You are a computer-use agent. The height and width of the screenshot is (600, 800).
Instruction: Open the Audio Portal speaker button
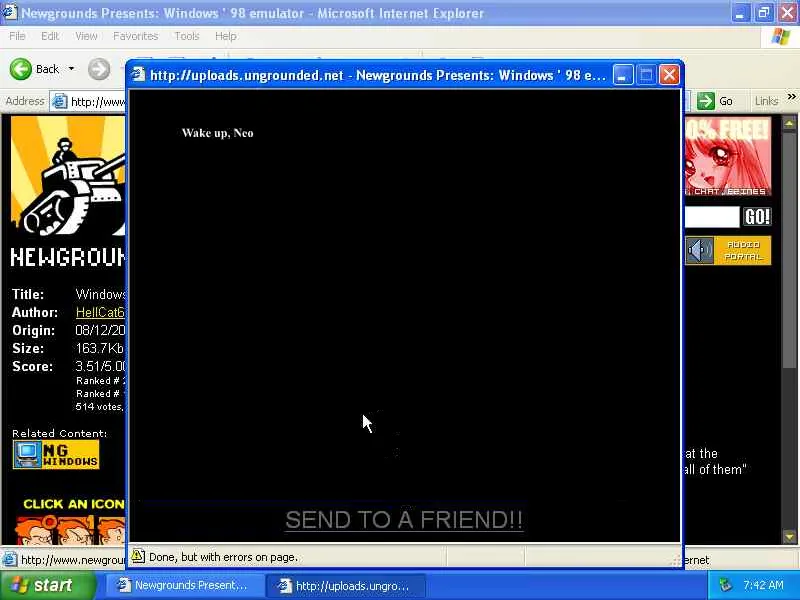(699, 251)
